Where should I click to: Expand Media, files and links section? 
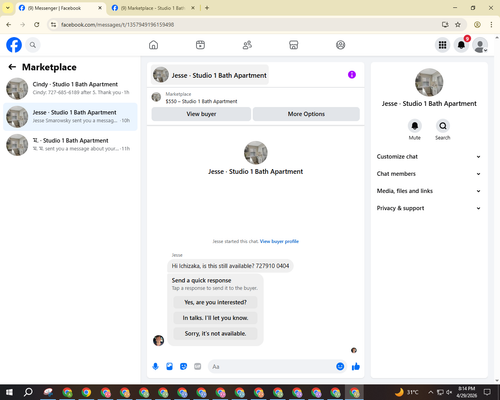click(429, 191)
